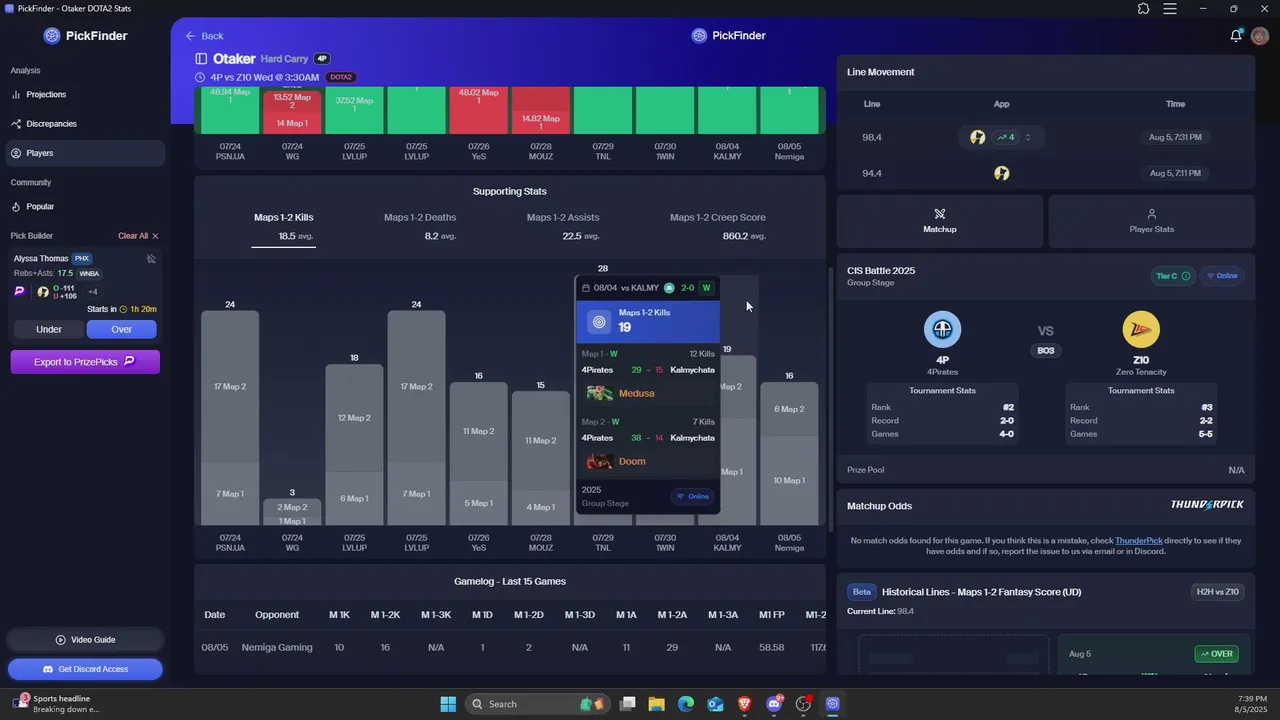Image resolution: width=1280 pixels, height=720 pixels.
Task: Open Brave browser from taskbar
Action: (744, 704)
